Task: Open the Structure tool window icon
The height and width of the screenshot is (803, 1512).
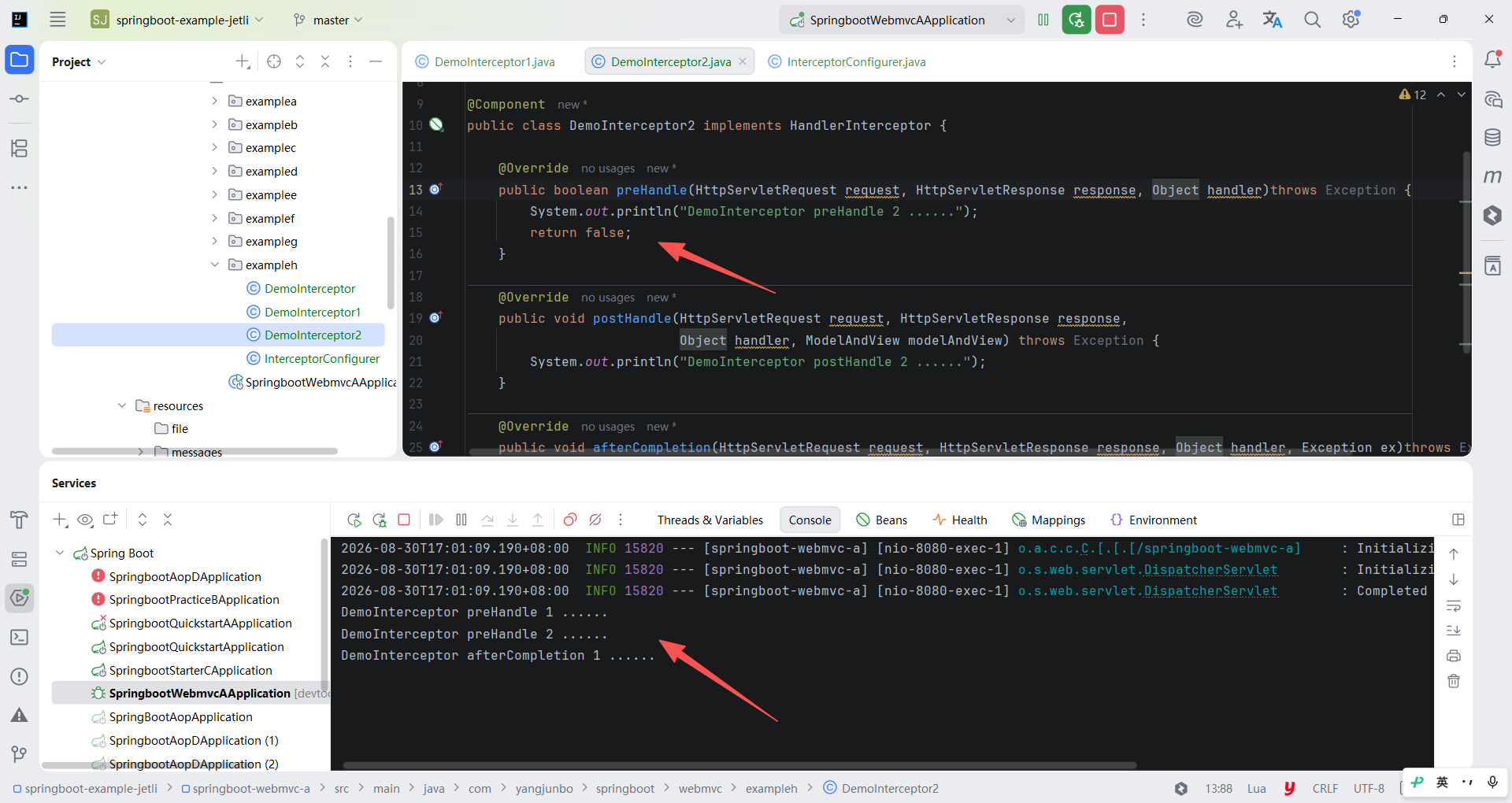Action: click(19, 148)
